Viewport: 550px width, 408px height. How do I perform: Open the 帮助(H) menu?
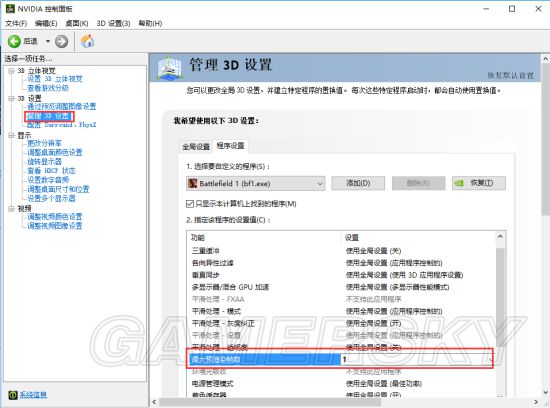click(150, 24)
